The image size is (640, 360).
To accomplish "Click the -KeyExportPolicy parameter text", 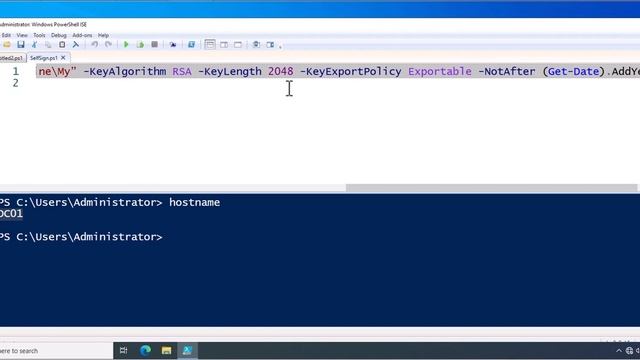I will tap(351, 71).
